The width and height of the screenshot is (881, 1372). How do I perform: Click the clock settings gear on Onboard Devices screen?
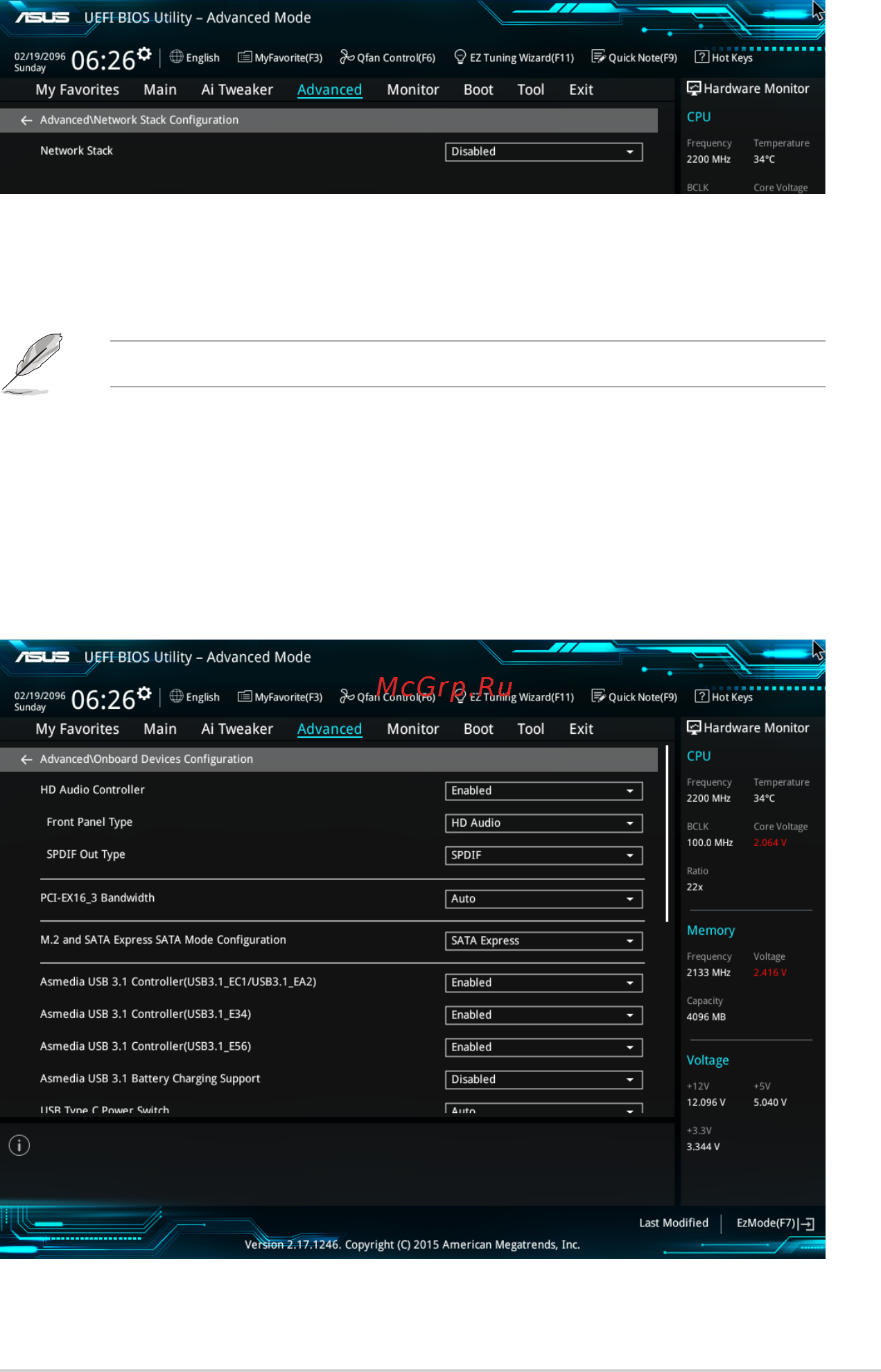[144, 694]
